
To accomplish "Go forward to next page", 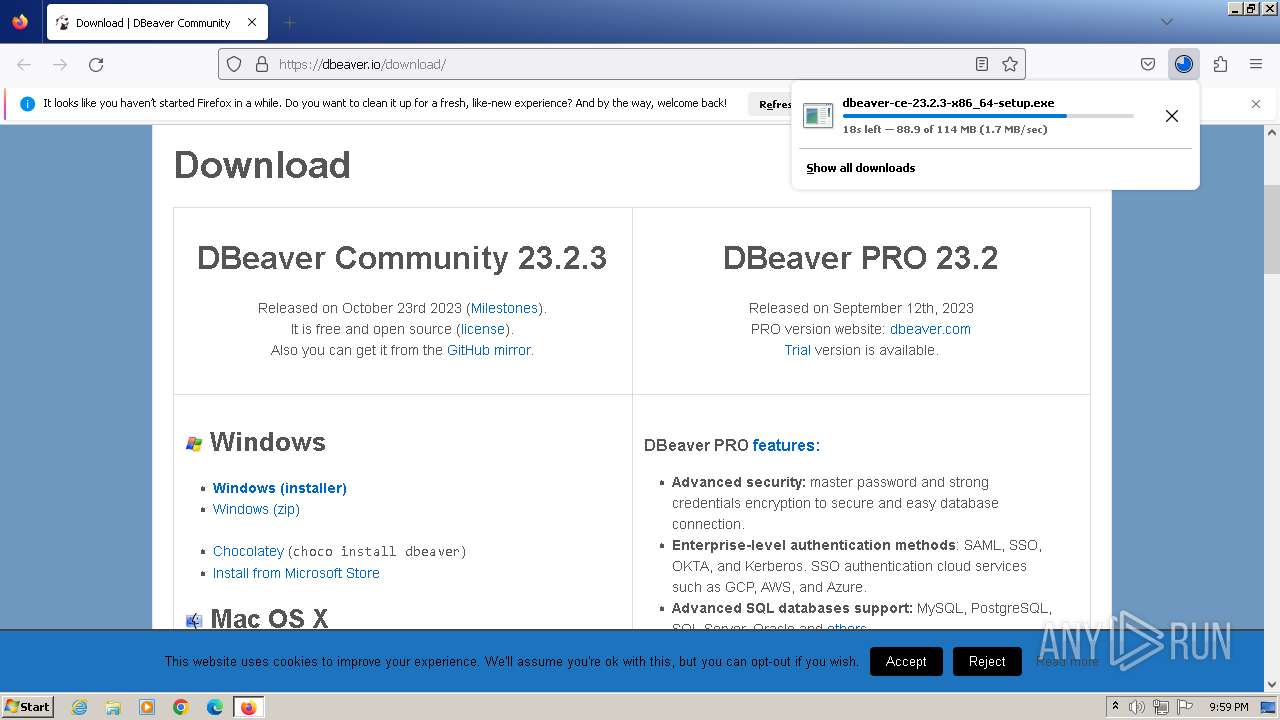I will [x=60, y=64].
